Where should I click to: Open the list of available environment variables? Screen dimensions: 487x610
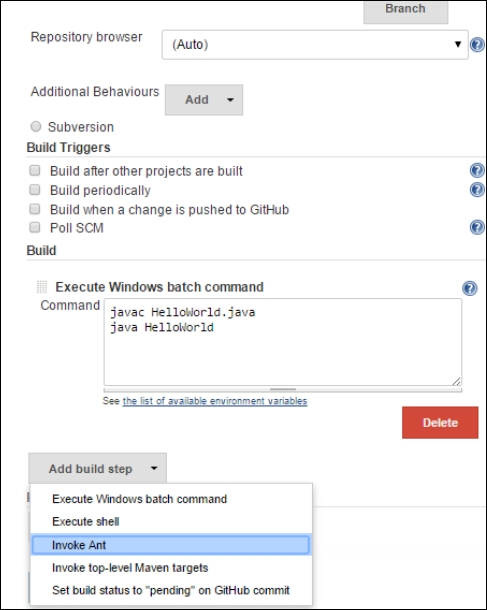tap(215, 401)
